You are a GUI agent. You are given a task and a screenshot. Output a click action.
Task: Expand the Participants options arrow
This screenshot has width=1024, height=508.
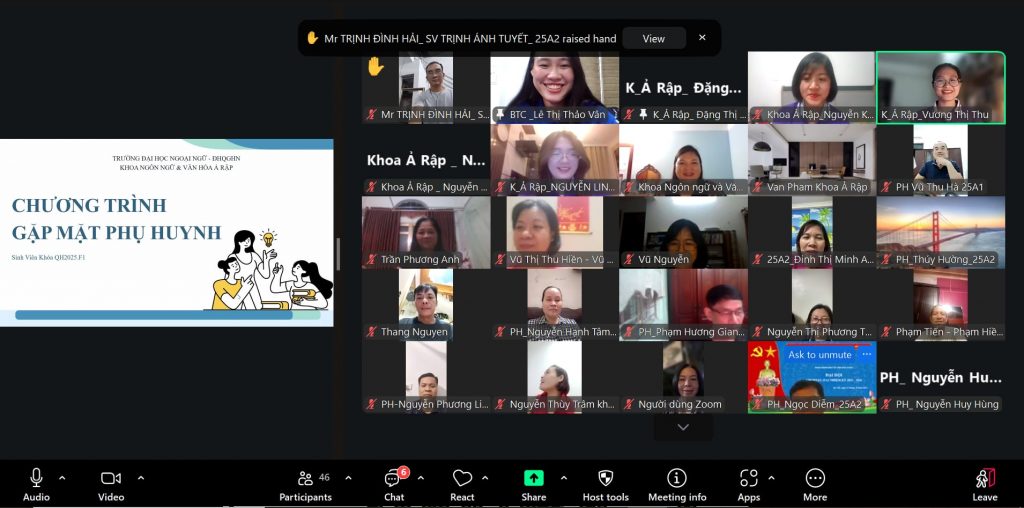click(348, 478)
